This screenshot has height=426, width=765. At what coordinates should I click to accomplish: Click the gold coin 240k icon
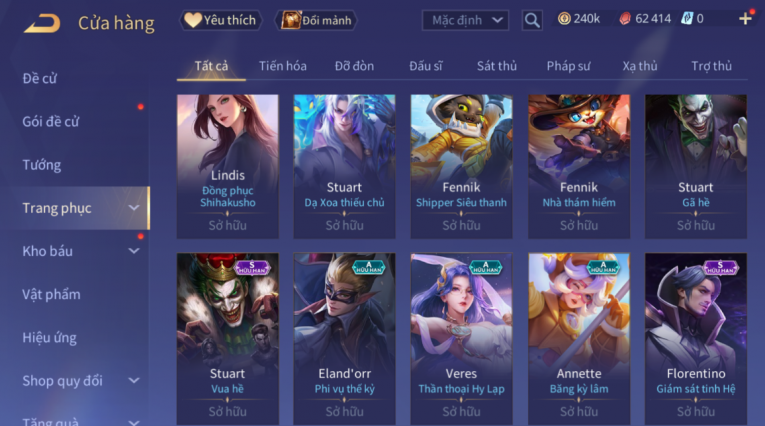tap(564, 19)
